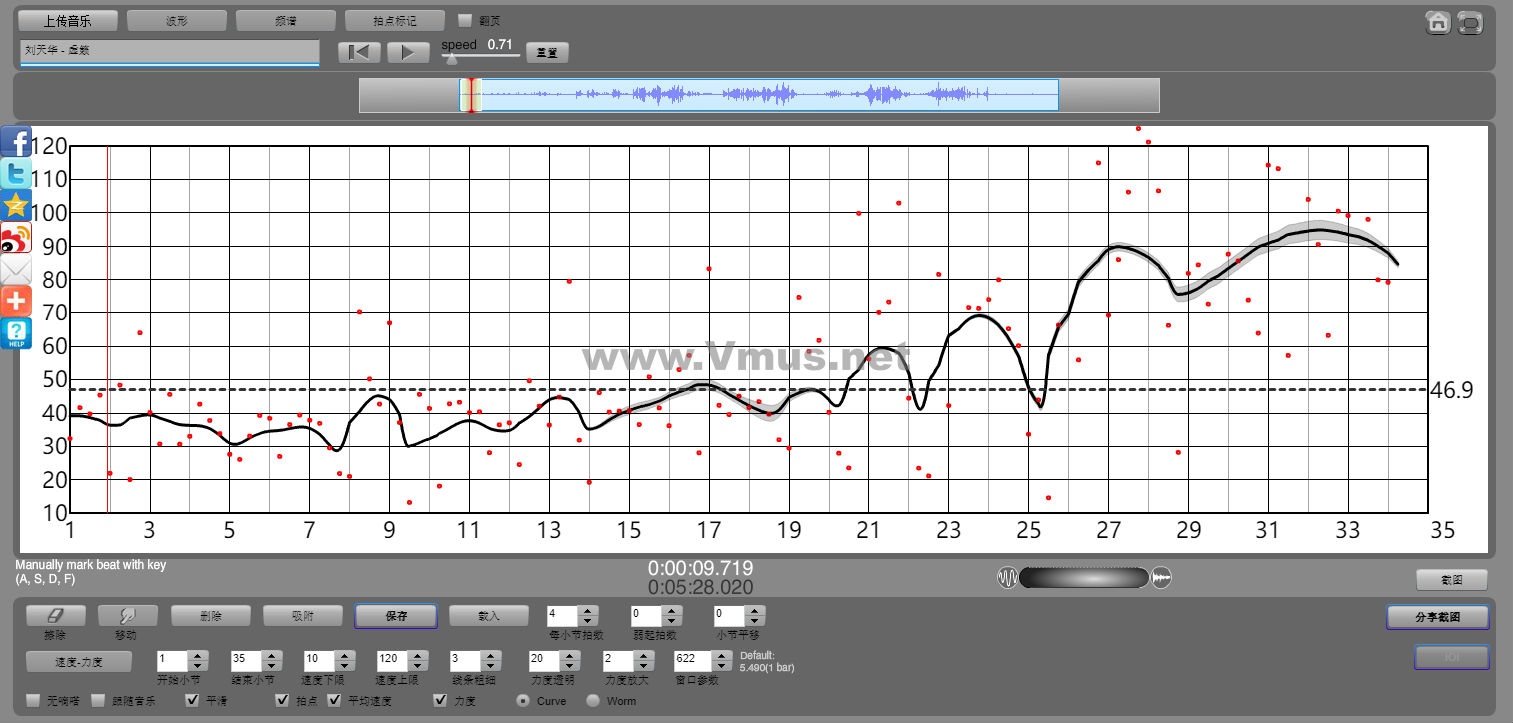Toggle the 平滑 smoothing checkbox
The image size is (1513, 723).
pyautogui.click(x=193, y=700)
